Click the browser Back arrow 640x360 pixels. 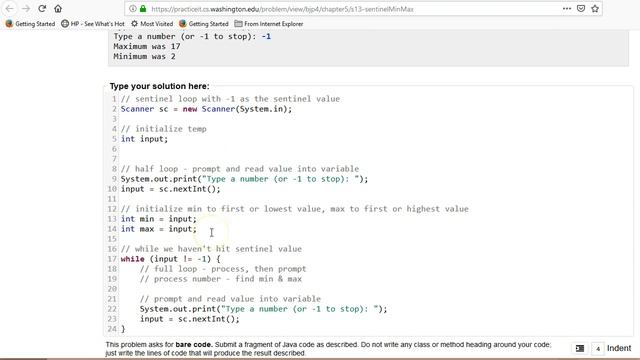(x=9, y=9)
